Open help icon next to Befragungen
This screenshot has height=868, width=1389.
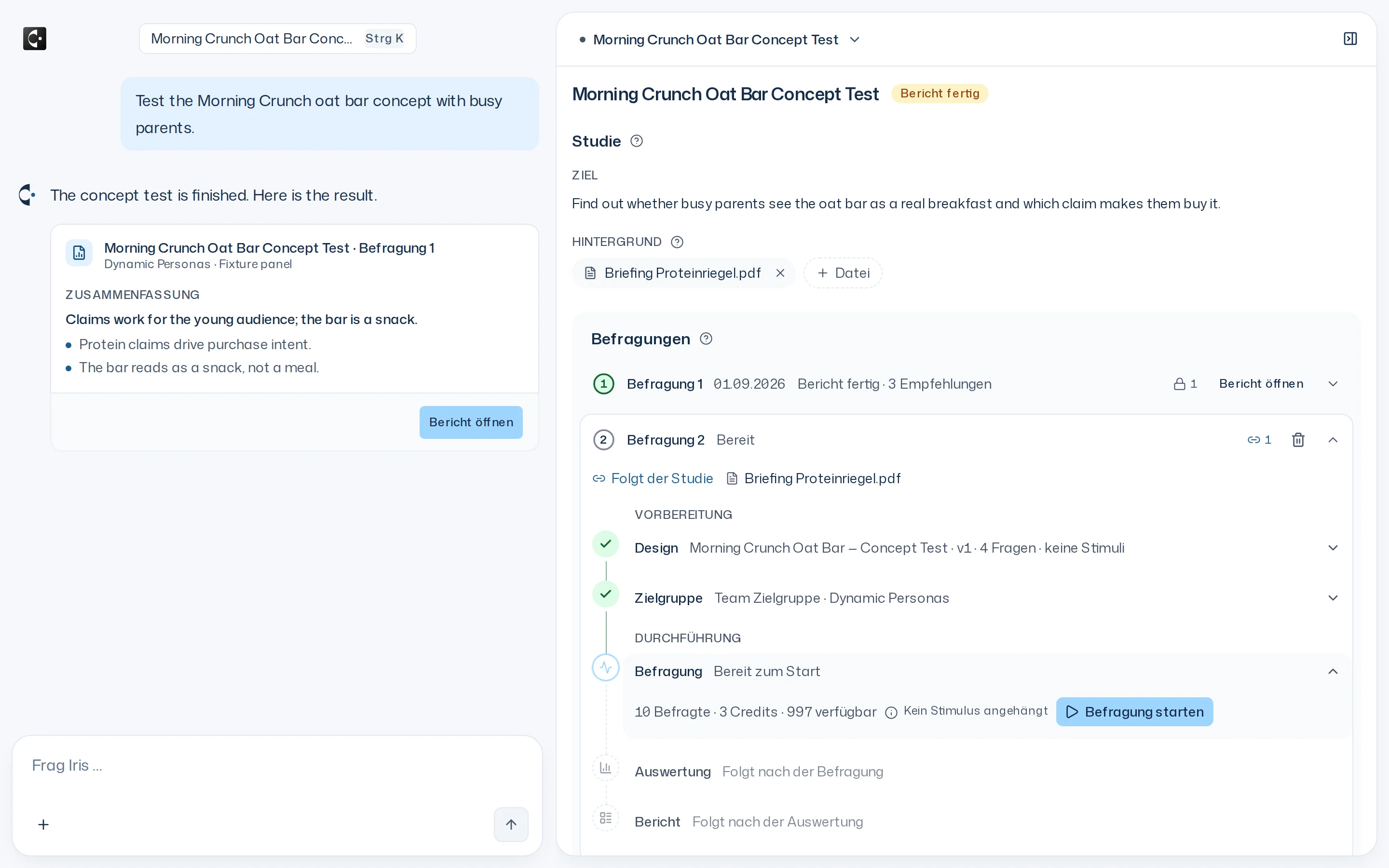coord(706,339)
